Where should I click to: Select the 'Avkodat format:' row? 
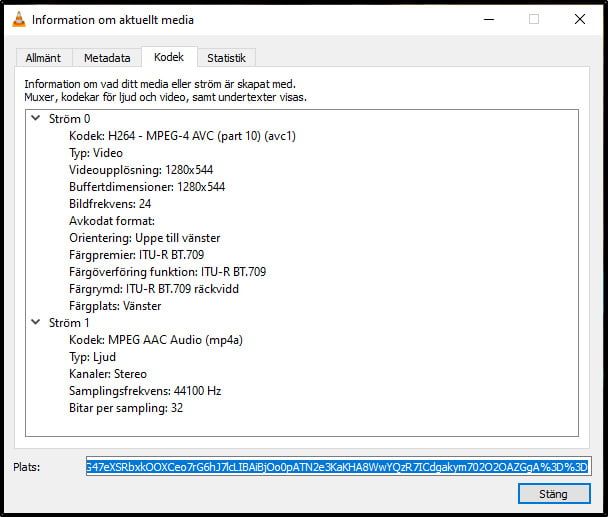click(112, 221)
